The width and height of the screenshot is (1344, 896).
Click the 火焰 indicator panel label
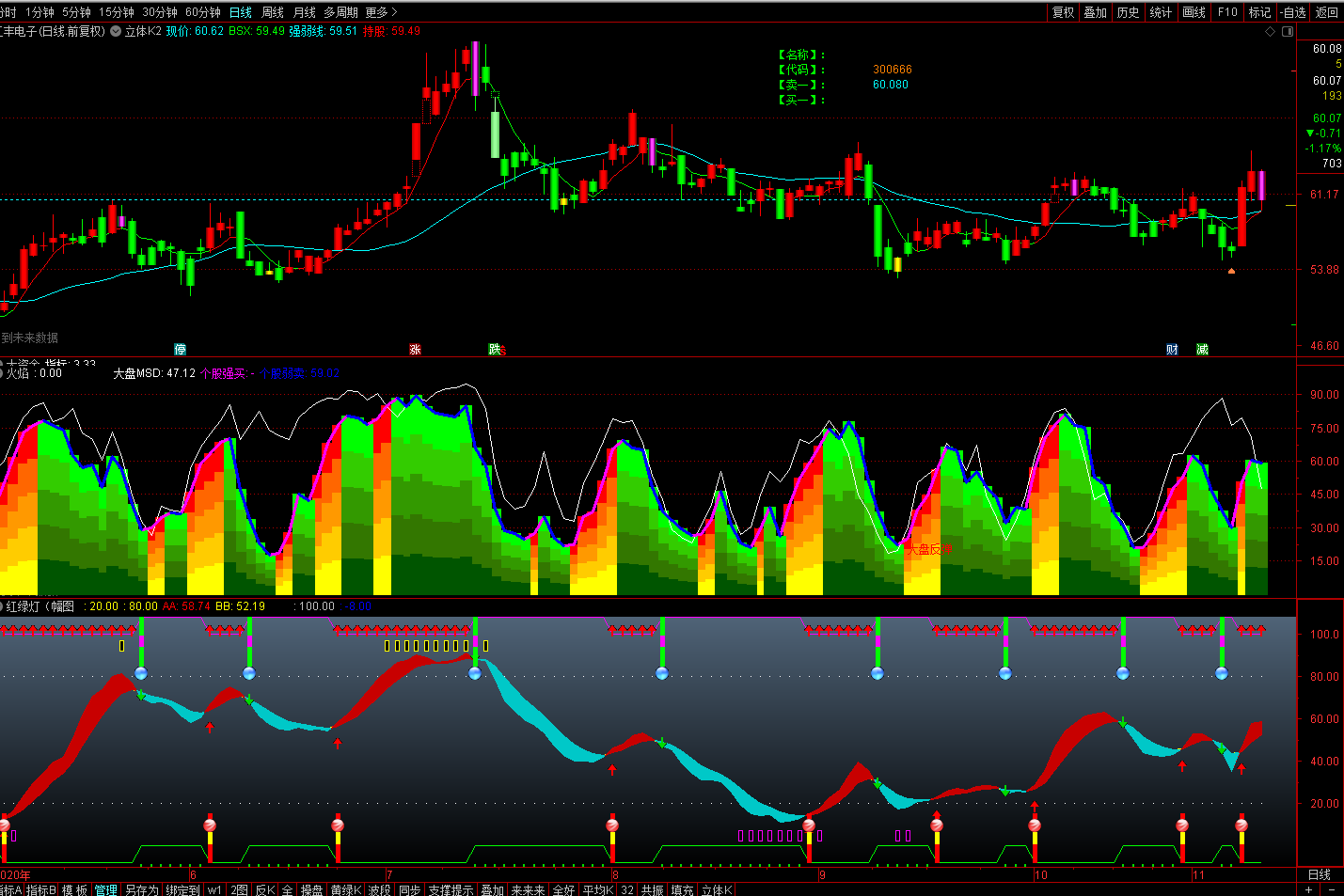19,373
